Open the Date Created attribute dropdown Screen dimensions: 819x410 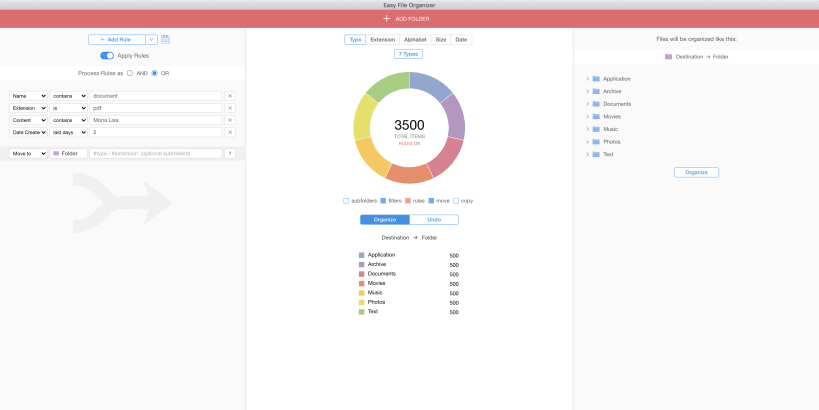point(28,132)
